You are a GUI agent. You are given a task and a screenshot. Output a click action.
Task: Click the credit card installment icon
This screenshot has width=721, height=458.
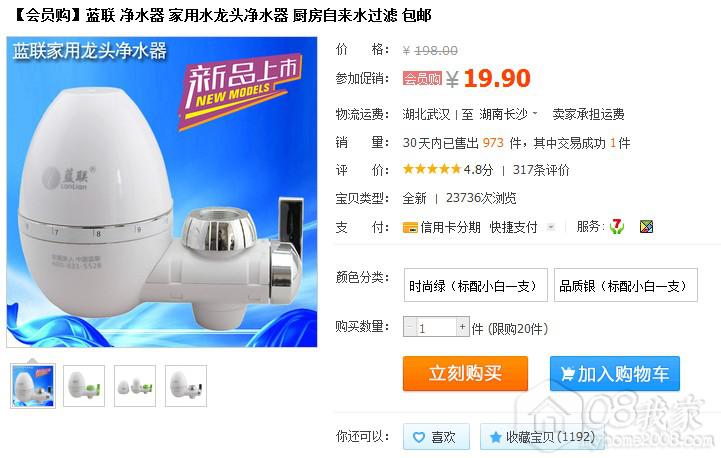[410, 227]
